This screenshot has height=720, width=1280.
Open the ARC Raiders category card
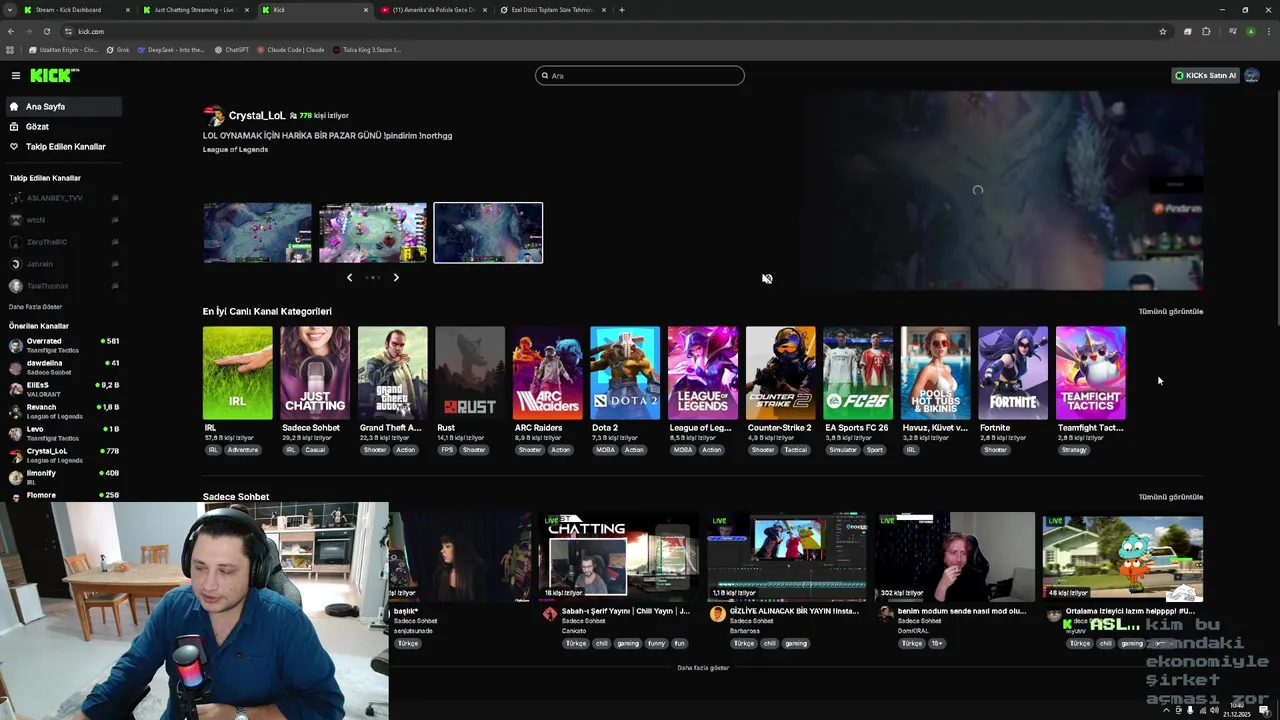point(548,373)
